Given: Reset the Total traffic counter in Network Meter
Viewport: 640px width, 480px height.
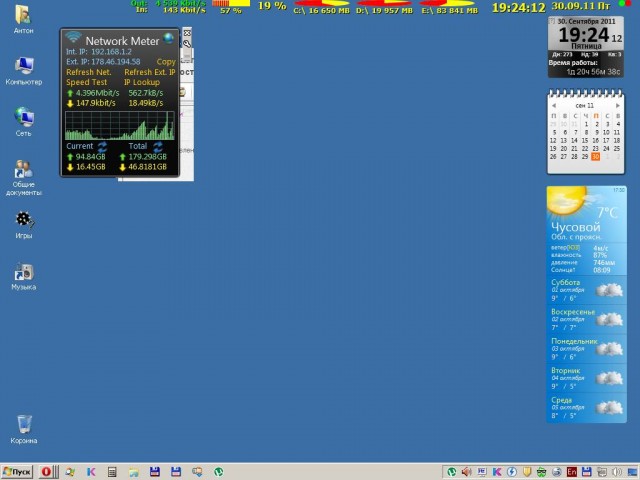Looking at the screenshot, I should [x=156, y=146].
